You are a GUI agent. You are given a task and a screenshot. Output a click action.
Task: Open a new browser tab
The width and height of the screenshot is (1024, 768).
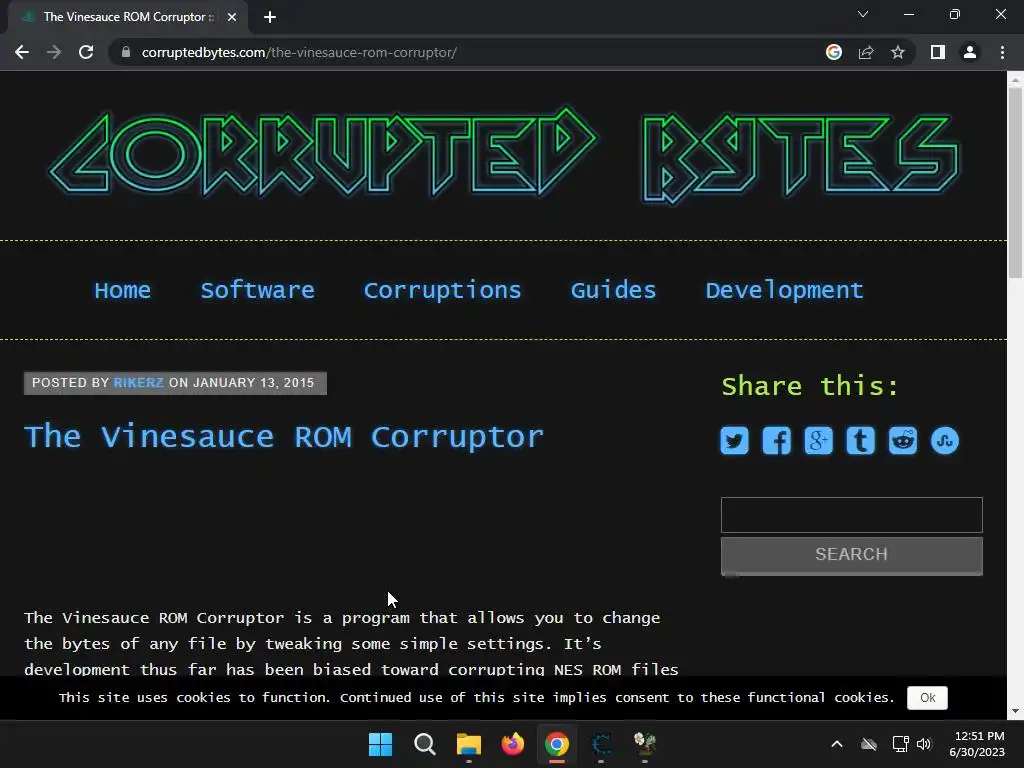click(270, 17)
